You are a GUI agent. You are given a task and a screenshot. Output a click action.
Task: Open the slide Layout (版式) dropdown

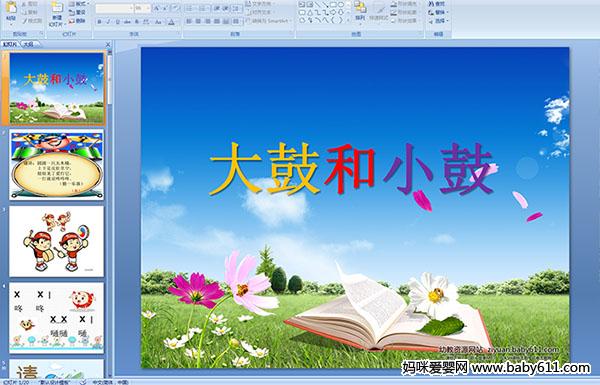[x=78, y=4]
